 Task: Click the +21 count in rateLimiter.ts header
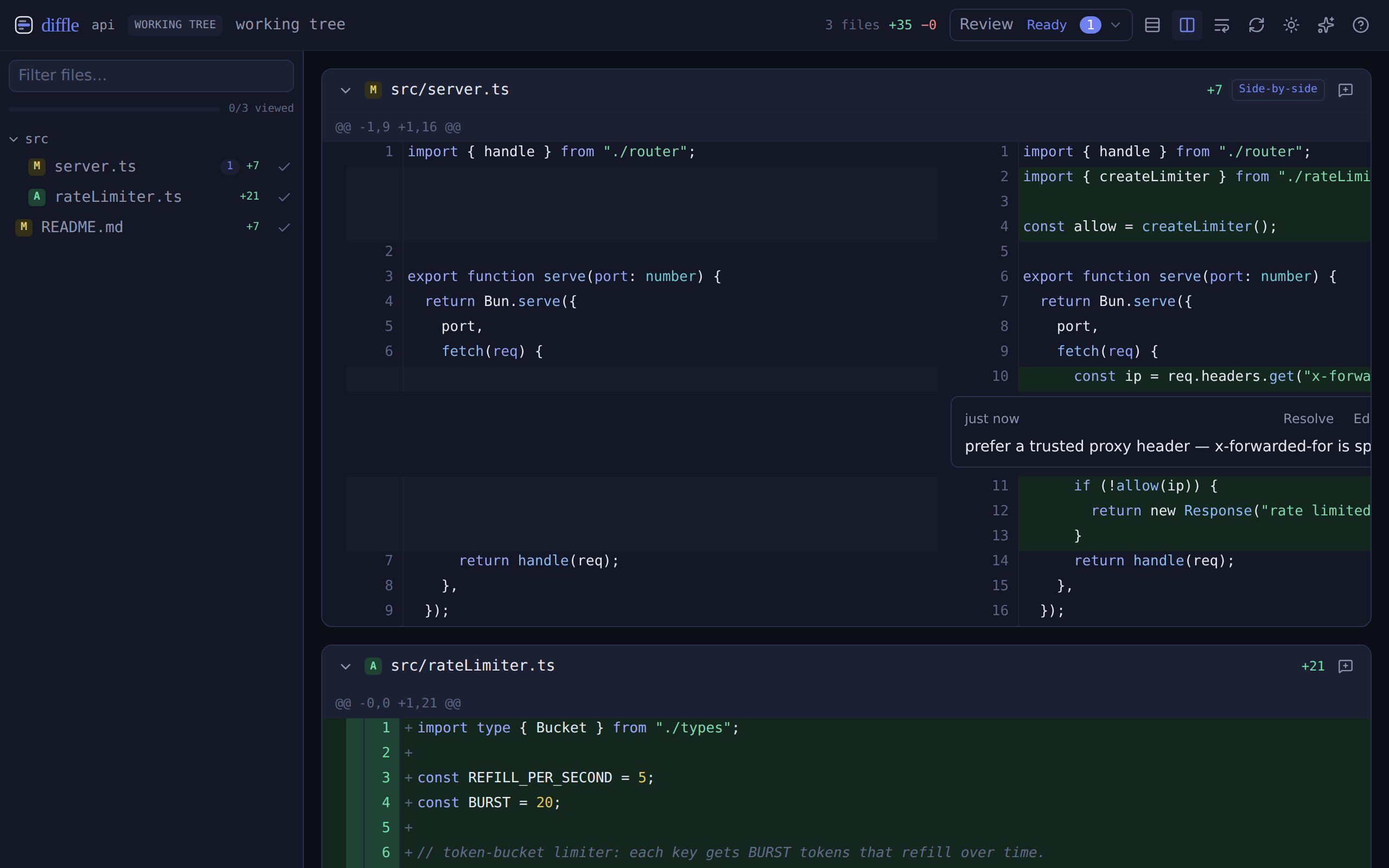1312,666
